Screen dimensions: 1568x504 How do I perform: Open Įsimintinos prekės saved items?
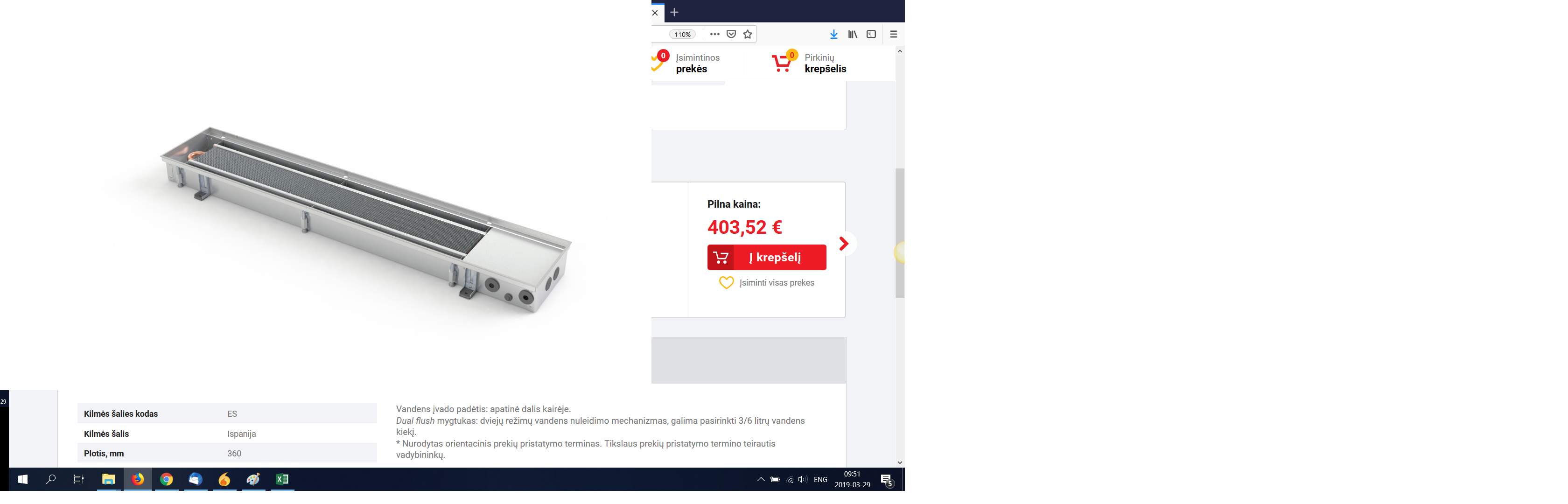pos(686,63)
